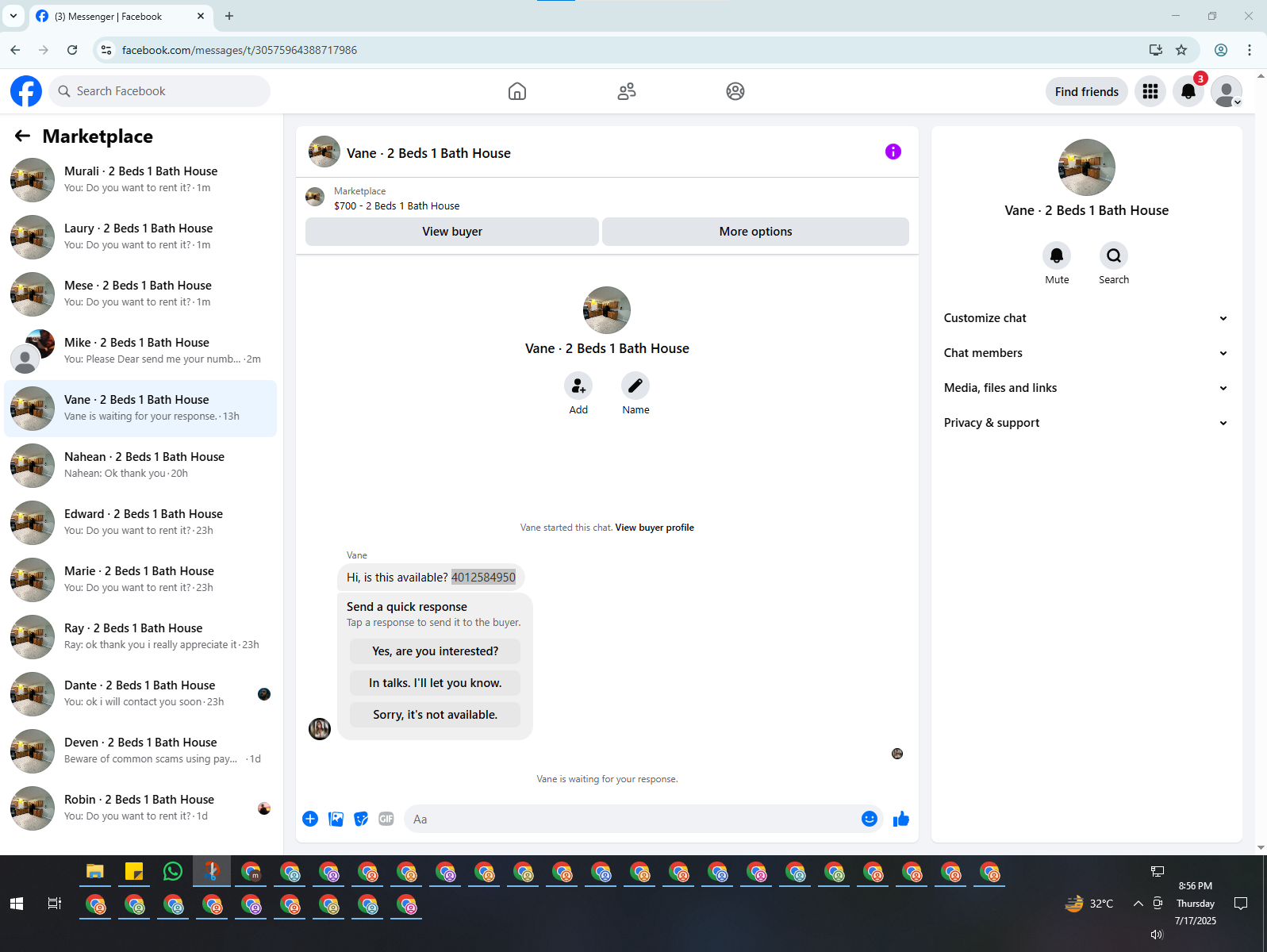Click the phone number 4012584950 in message
The image size is (1267, 952).
483,578
